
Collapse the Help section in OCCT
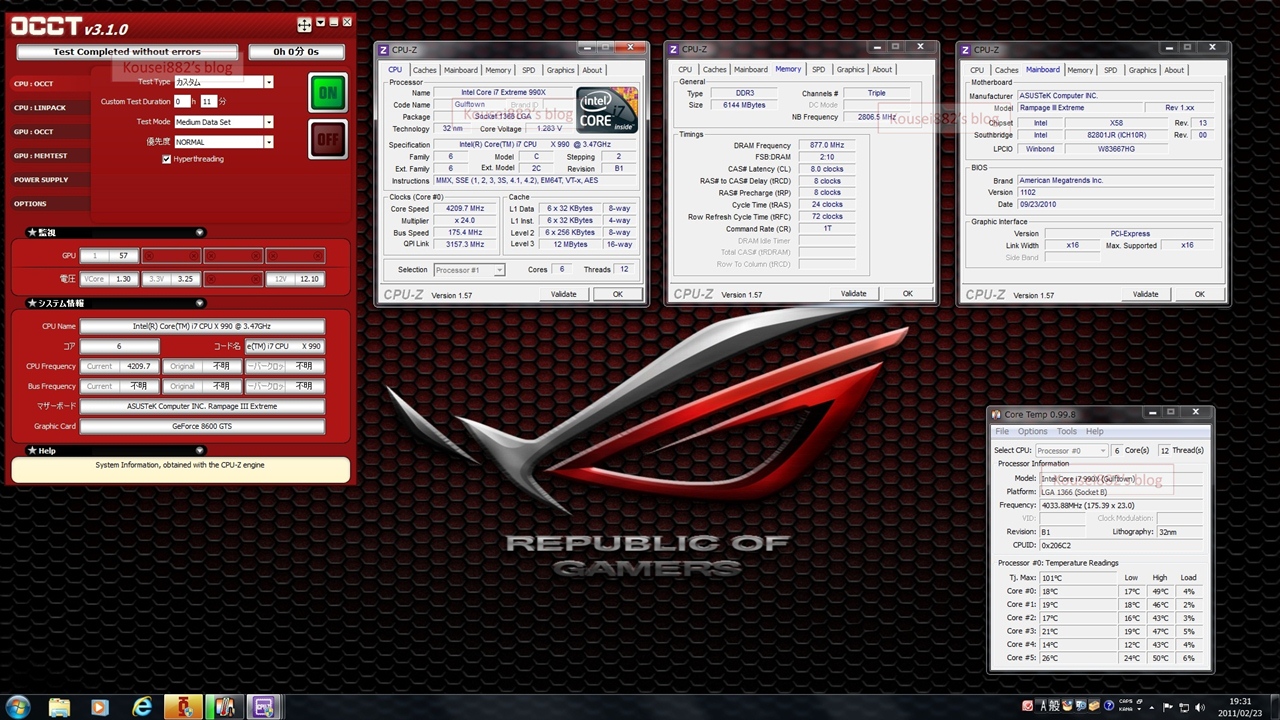(200, 451)
